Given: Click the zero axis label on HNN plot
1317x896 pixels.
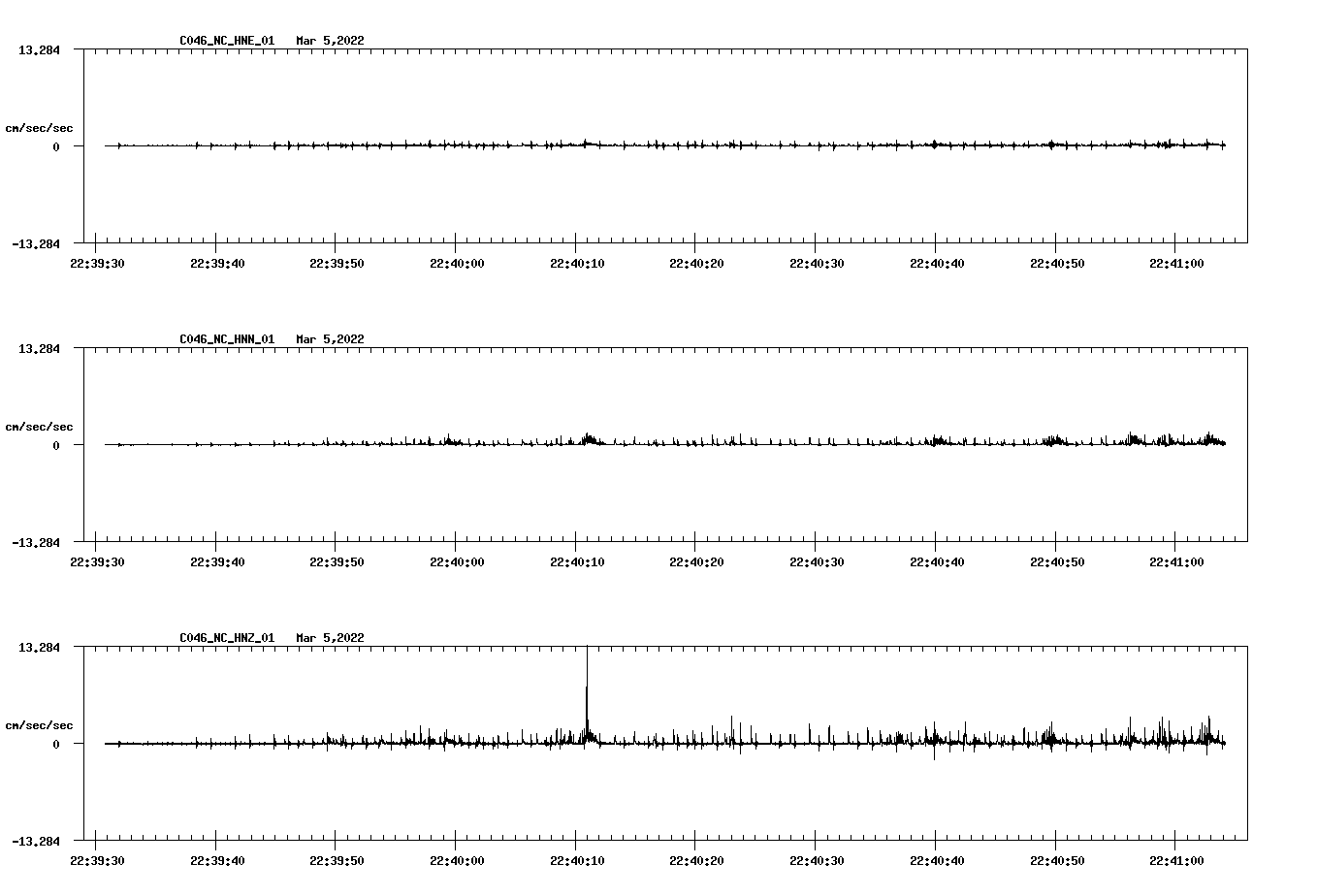Looking at the screenshot, I should tap(56, 445).
